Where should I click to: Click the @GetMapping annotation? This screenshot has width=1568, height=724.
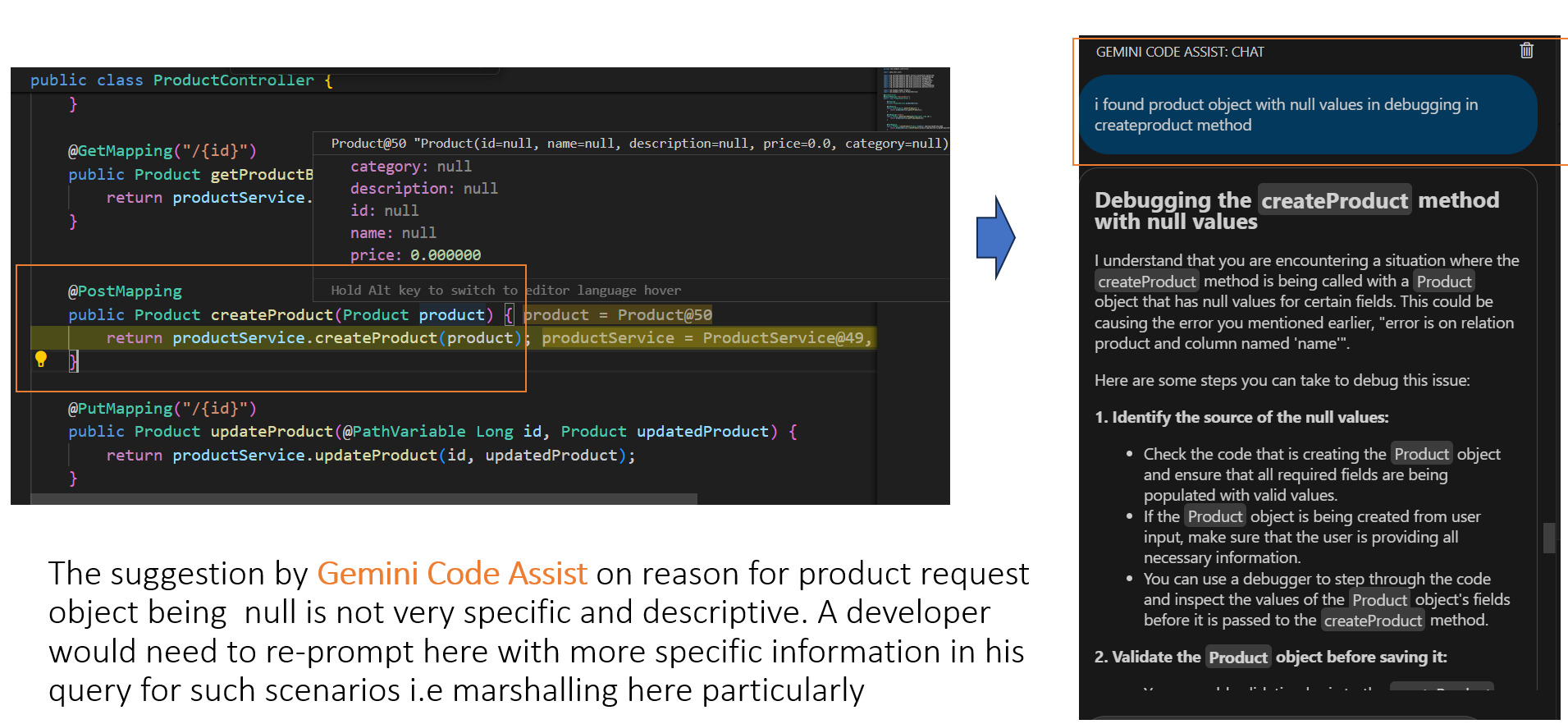point(162,151)
